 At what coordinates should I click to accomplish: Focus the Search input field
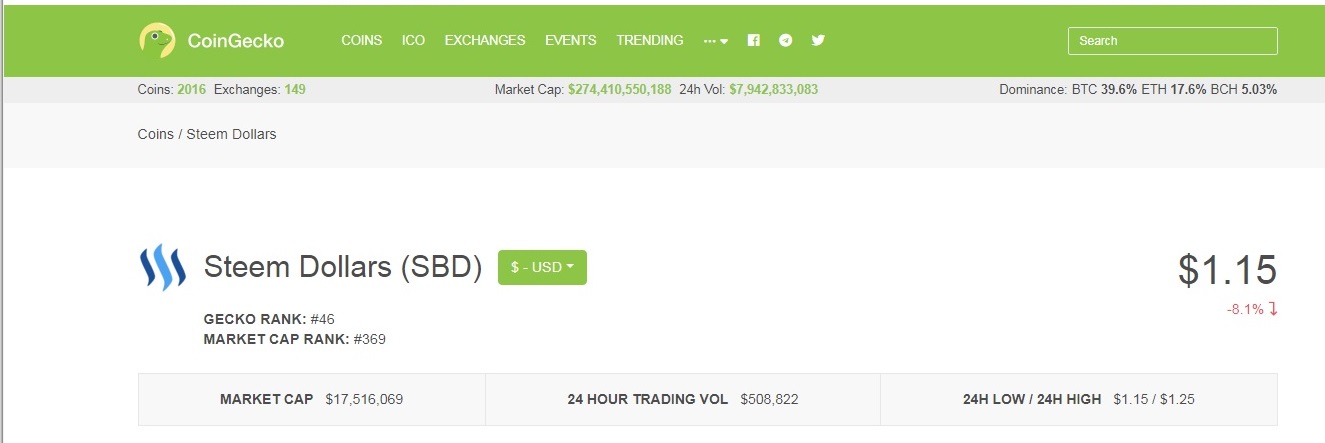coord(1172,41)
